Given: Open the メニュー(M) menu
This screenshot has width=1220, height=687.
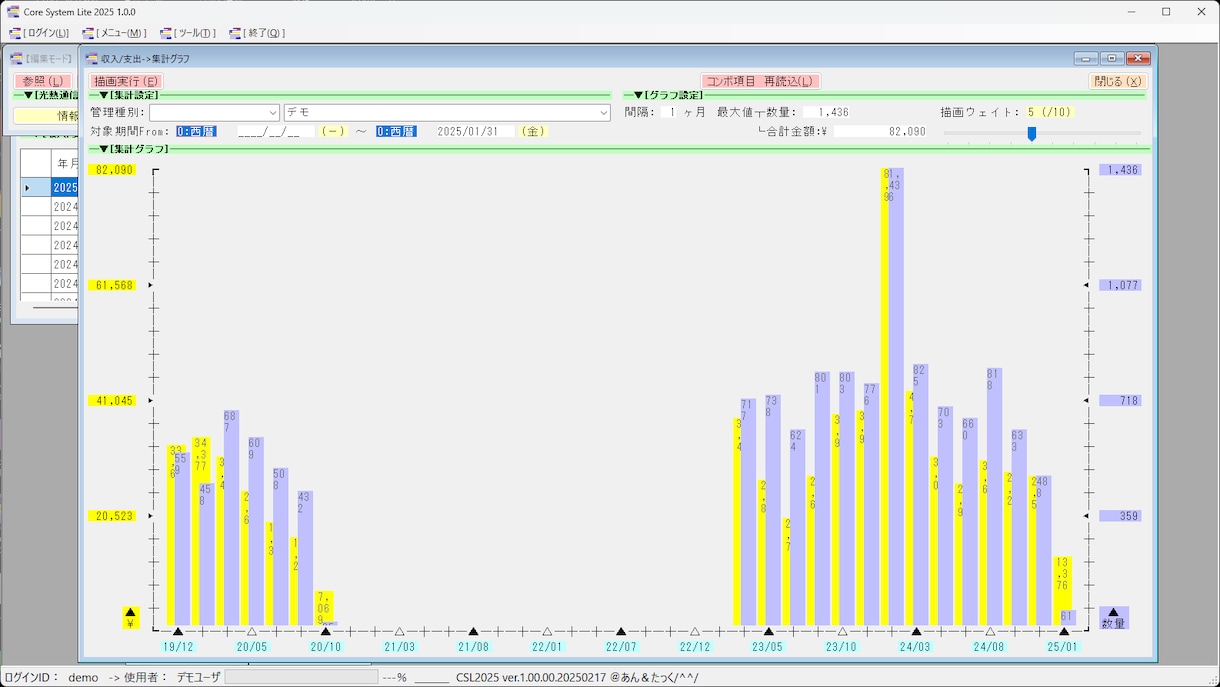Looking at the screenshot, I should tap(116, 33).
